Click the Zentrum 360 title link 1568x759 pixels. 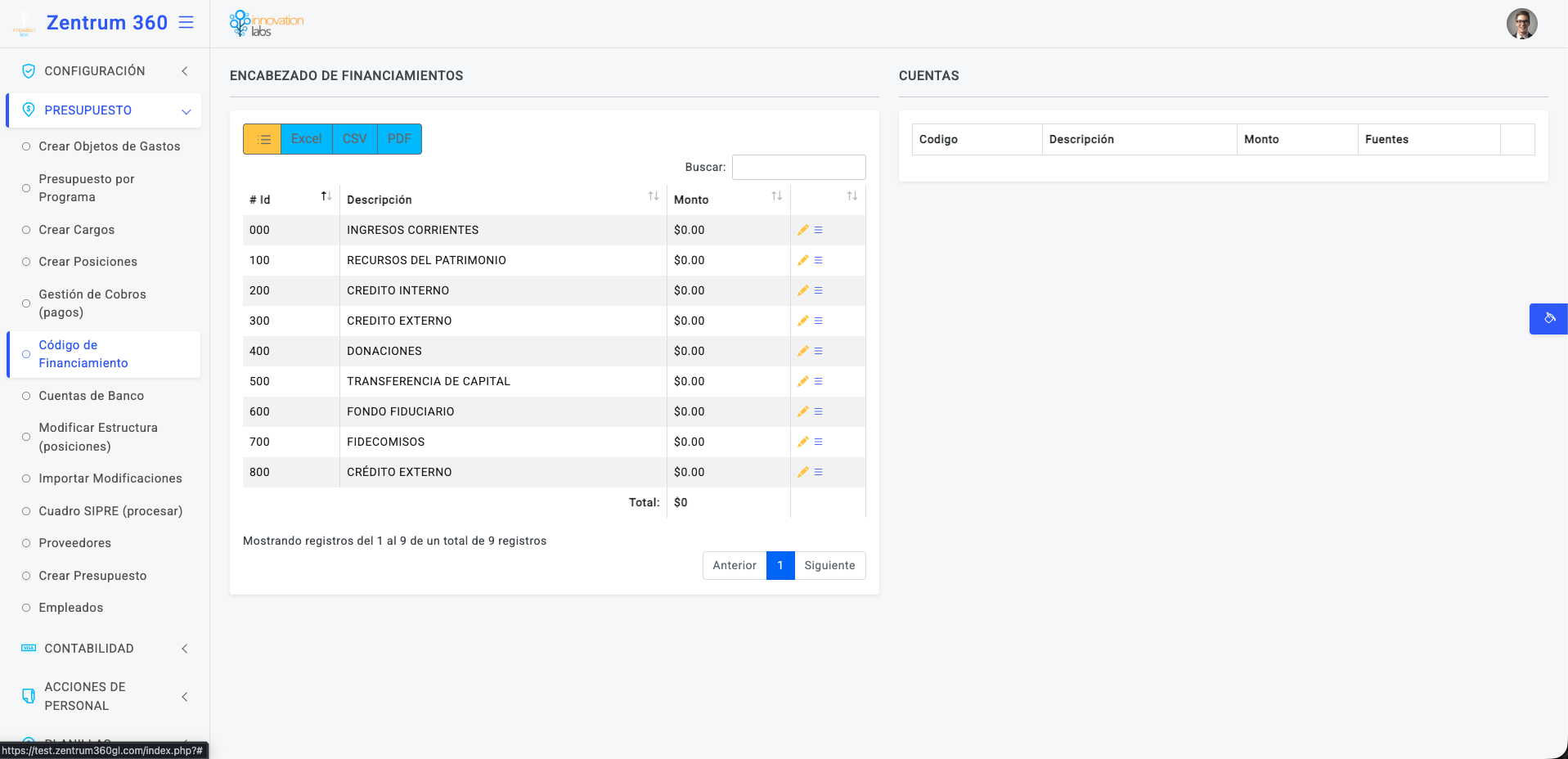(x=107, y=23)
